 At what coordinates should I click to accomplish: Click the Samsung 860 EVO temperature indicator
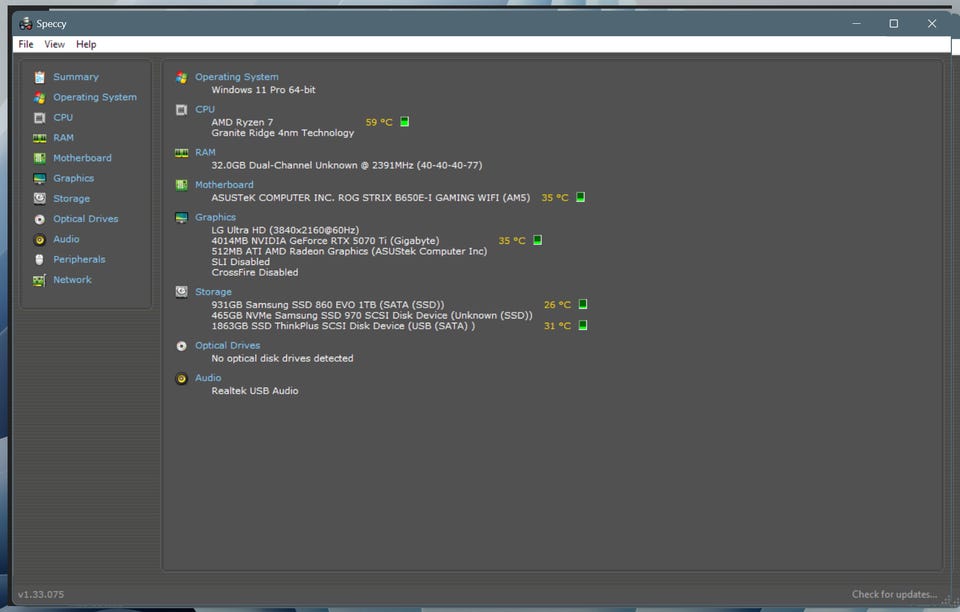coord(583,304)
